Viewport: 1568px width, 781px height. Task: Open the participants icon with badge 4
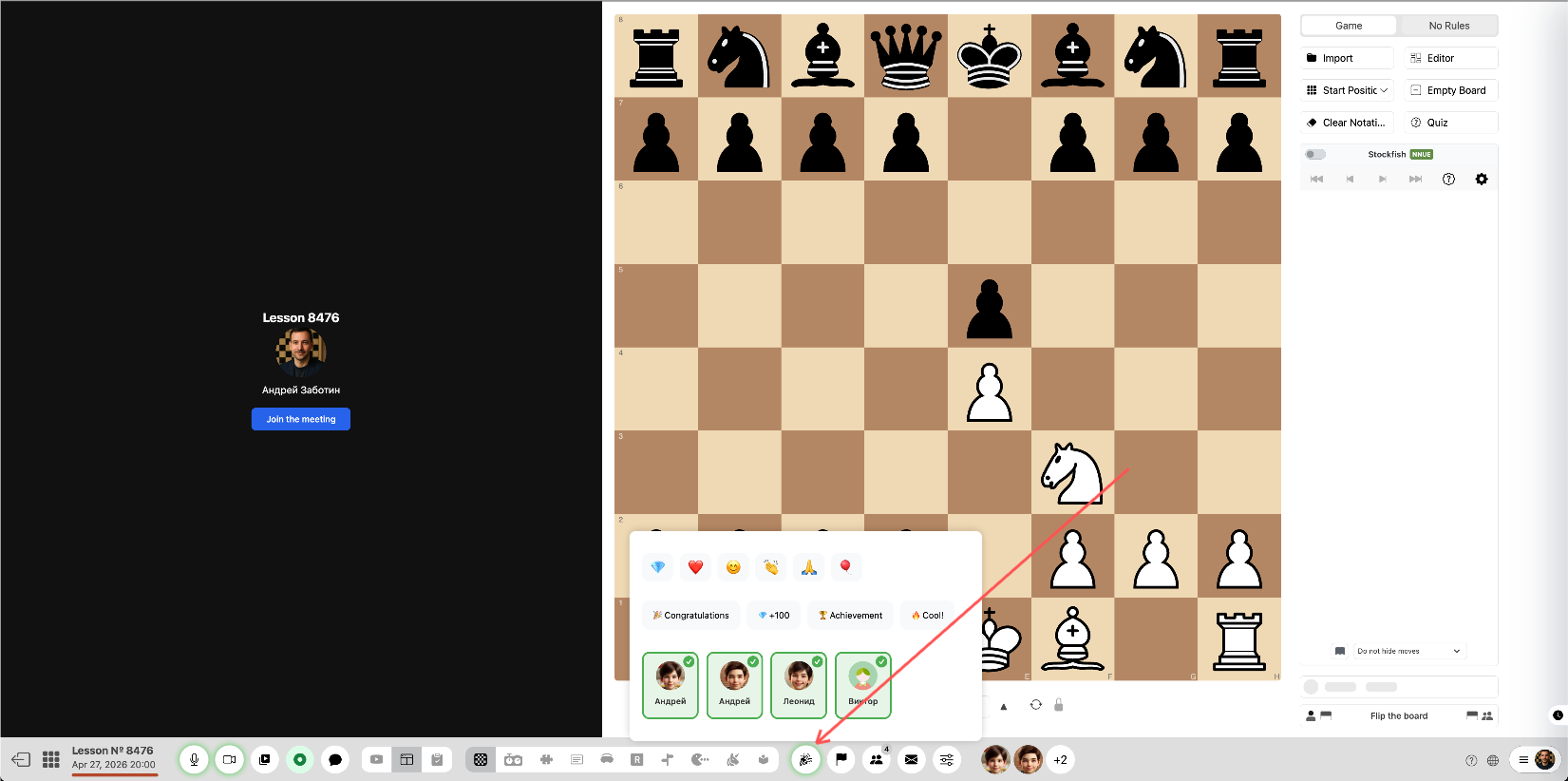tap(877, 759)
